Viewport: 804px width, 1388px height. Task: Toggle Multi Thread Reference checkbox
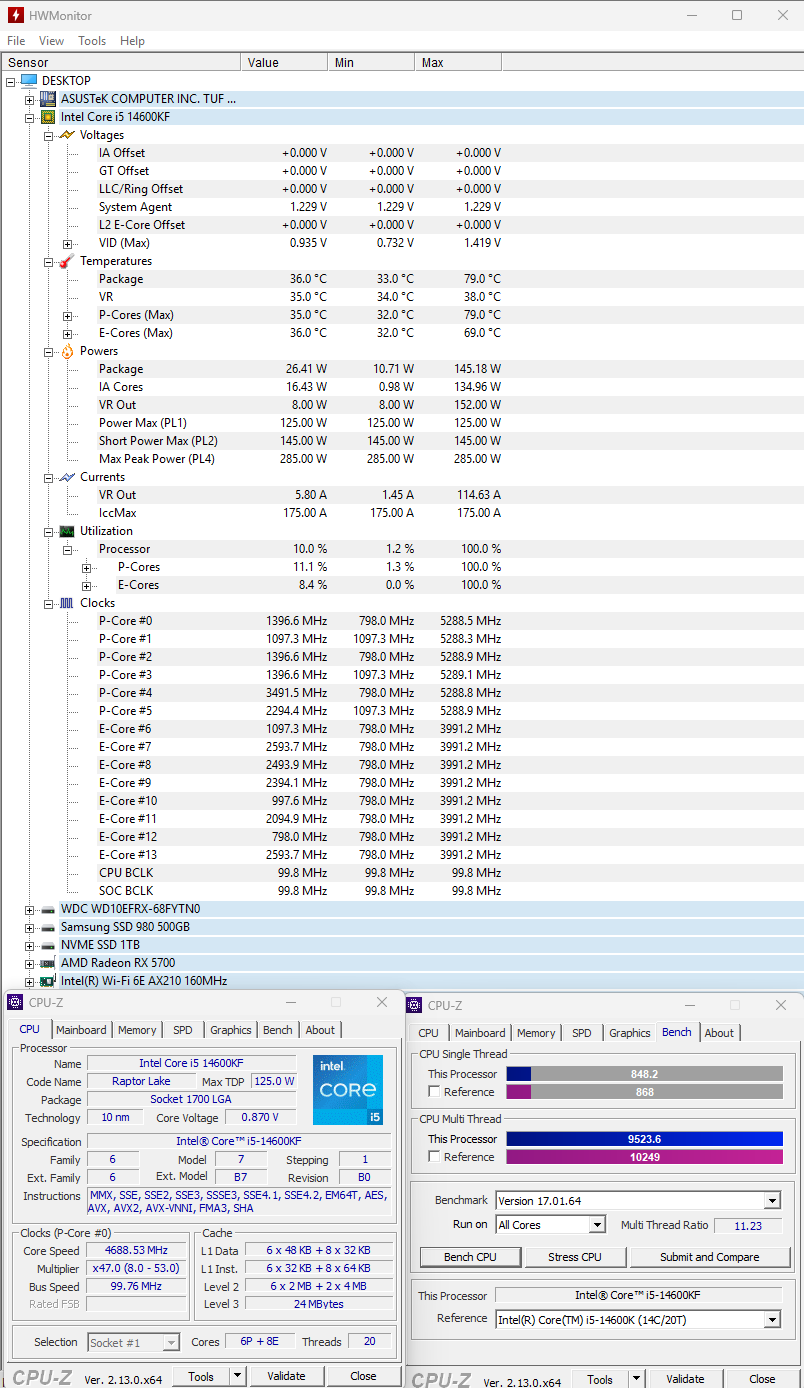(x=434, y=1157)
